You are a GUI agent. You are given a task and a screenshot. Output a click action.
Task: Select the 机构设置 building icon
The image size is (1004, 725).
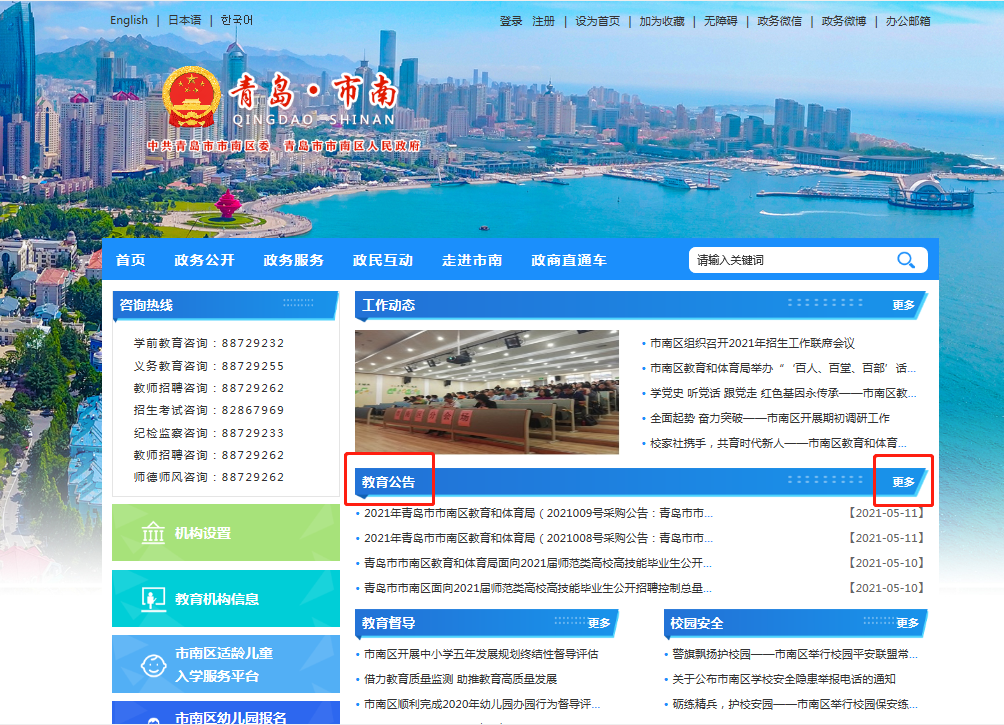pos(154,533)
